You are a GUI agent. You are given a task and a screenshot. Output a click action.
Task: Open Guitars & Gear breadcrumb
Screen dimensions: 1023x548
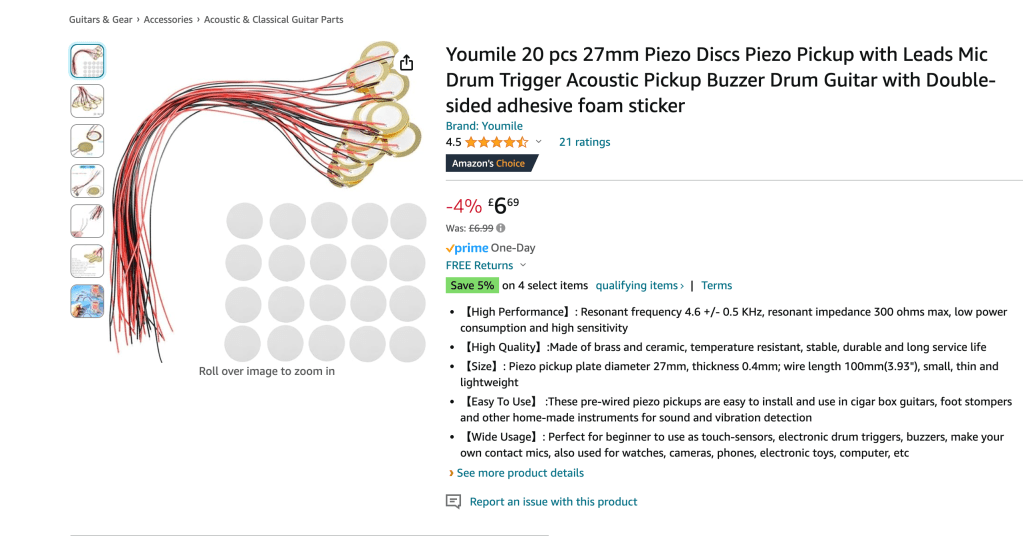(100, 20)
